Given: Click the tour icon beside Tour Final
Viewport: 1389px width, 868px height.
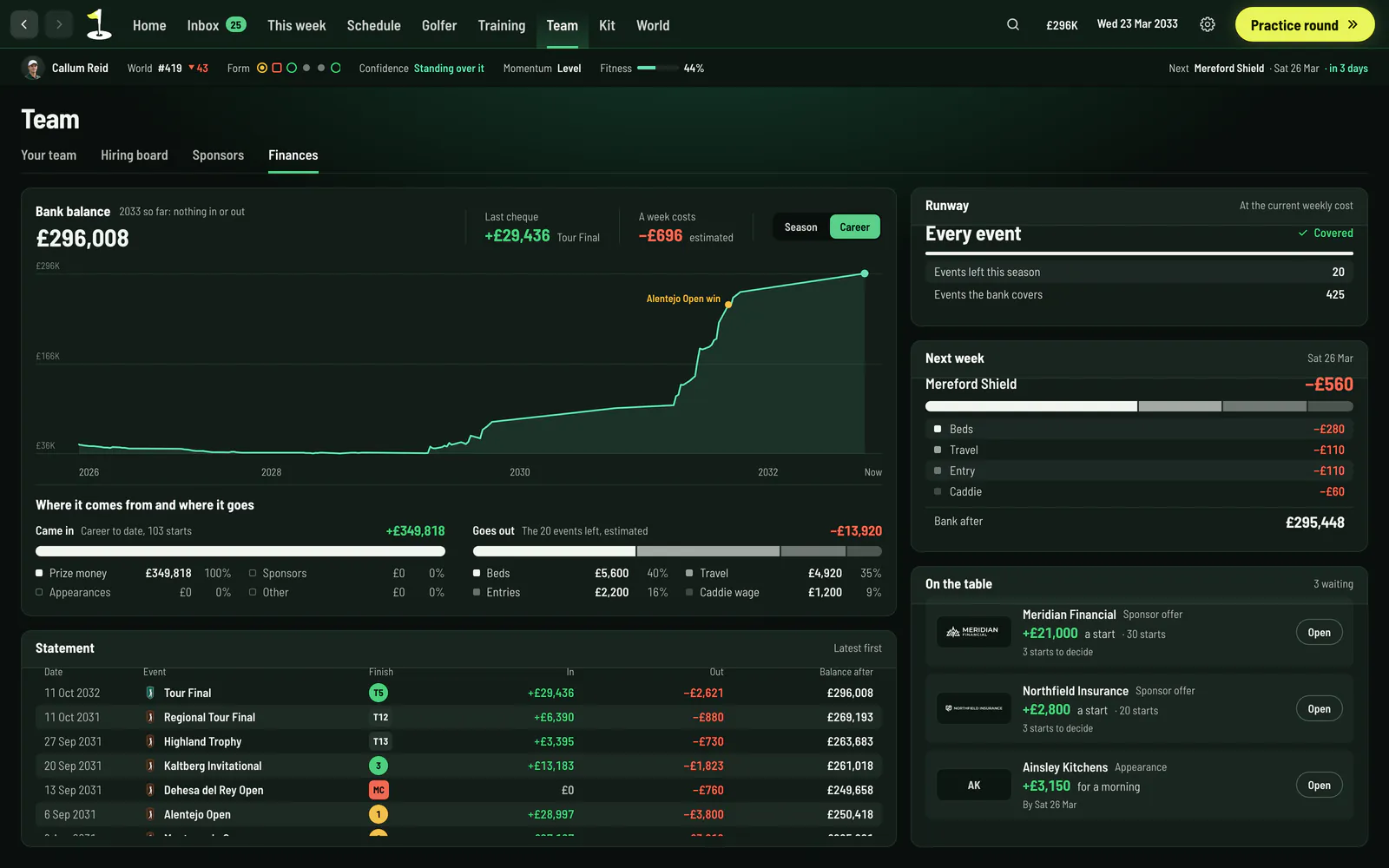Looking at the screenshot, I should coord(150,693).
